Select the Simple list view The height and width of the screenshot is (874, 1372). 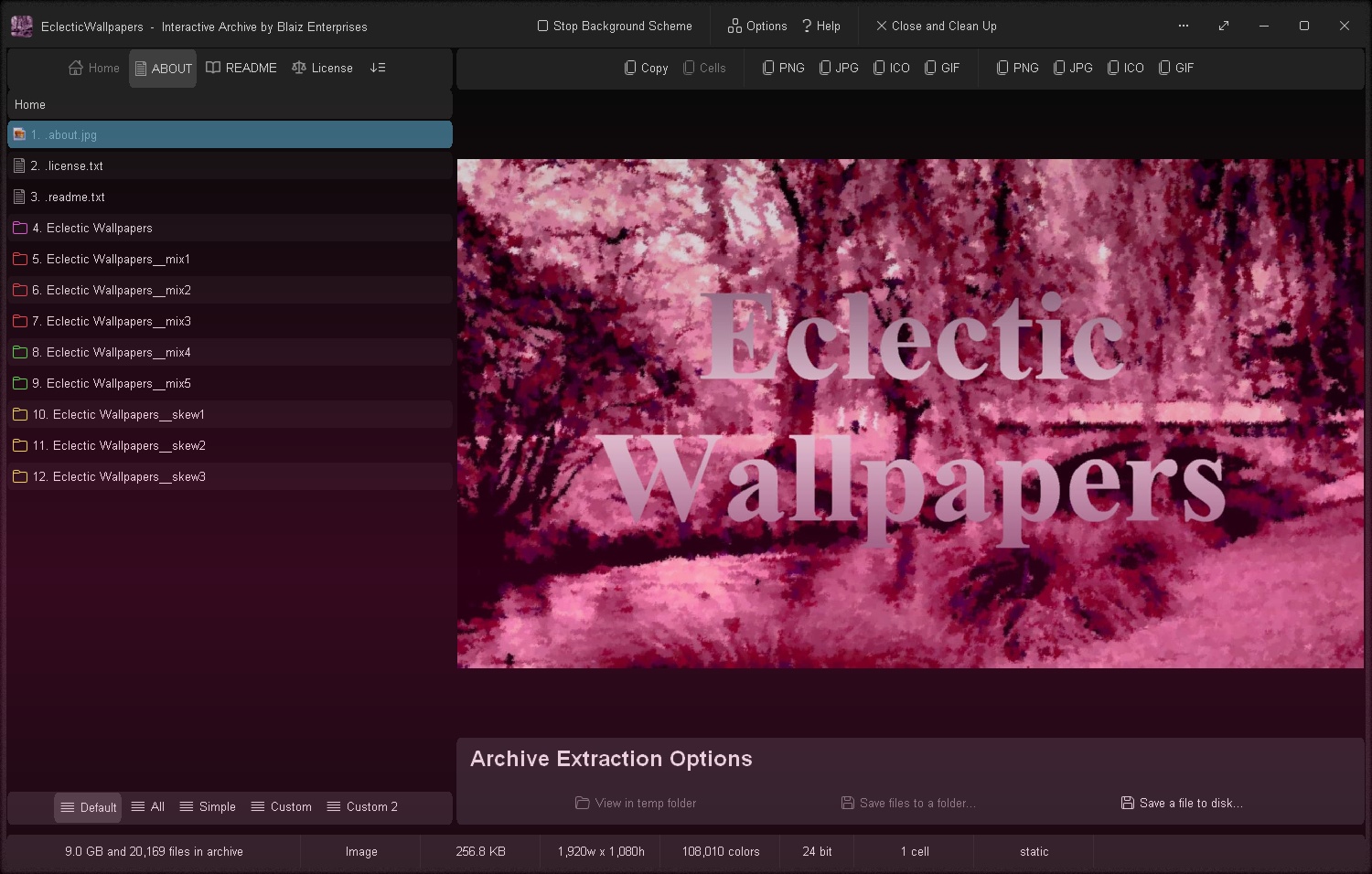pyautogui.click(x=208, y=806)
